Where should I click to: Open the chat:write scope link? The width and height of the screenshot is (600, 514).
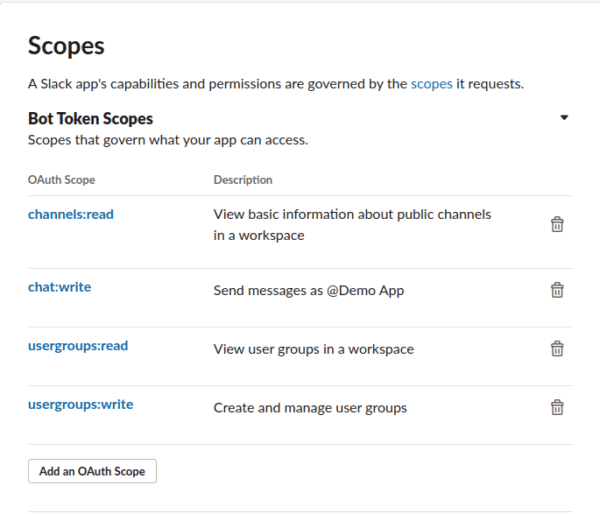59,287
